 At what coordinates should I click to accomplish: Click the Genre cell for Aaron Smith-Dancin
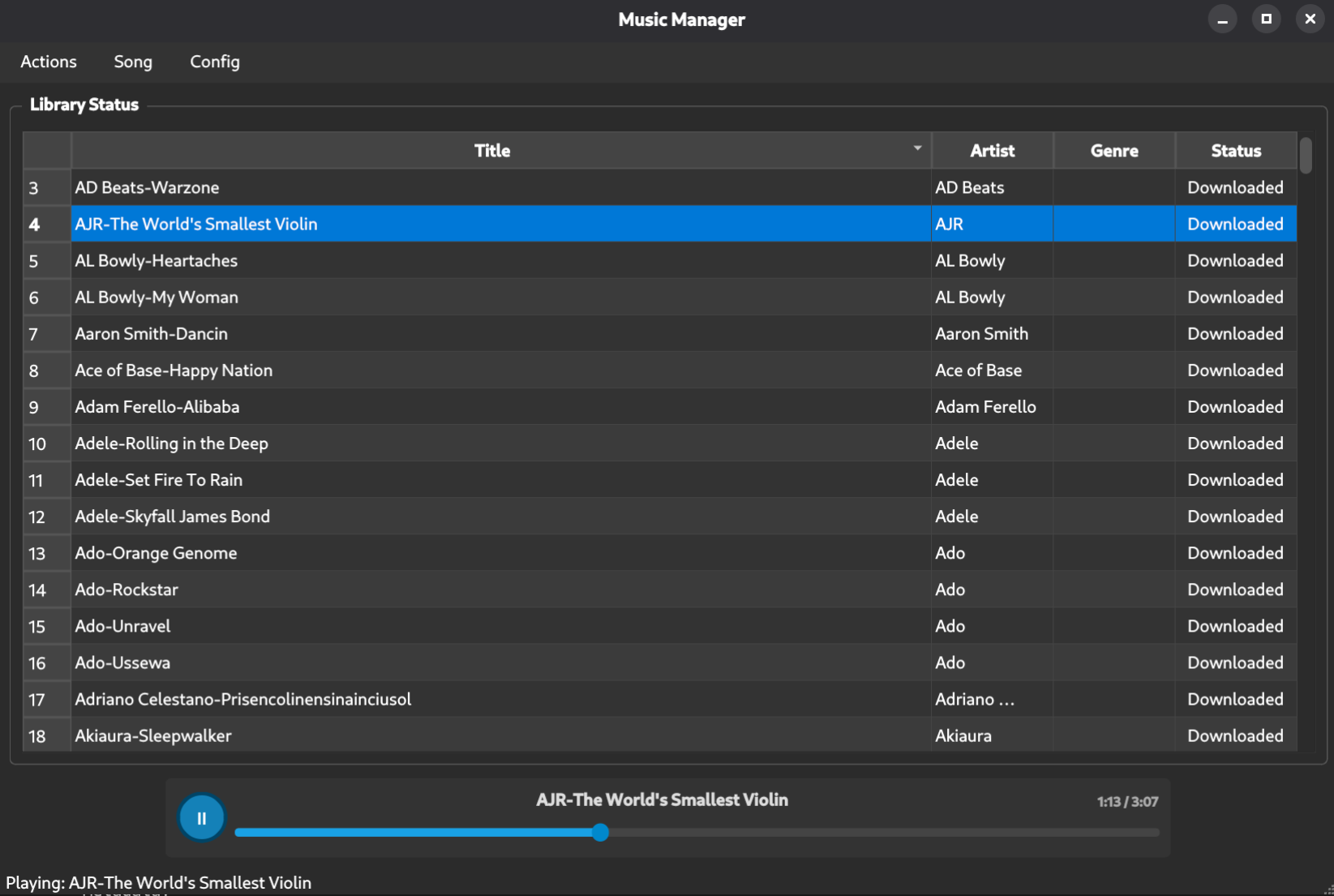(1113, 334)
